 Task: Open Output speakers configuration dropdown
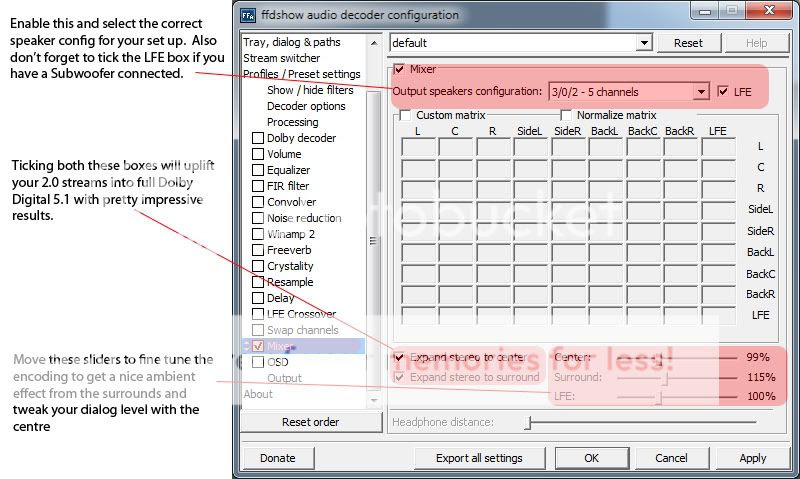(x=701, y=92)
